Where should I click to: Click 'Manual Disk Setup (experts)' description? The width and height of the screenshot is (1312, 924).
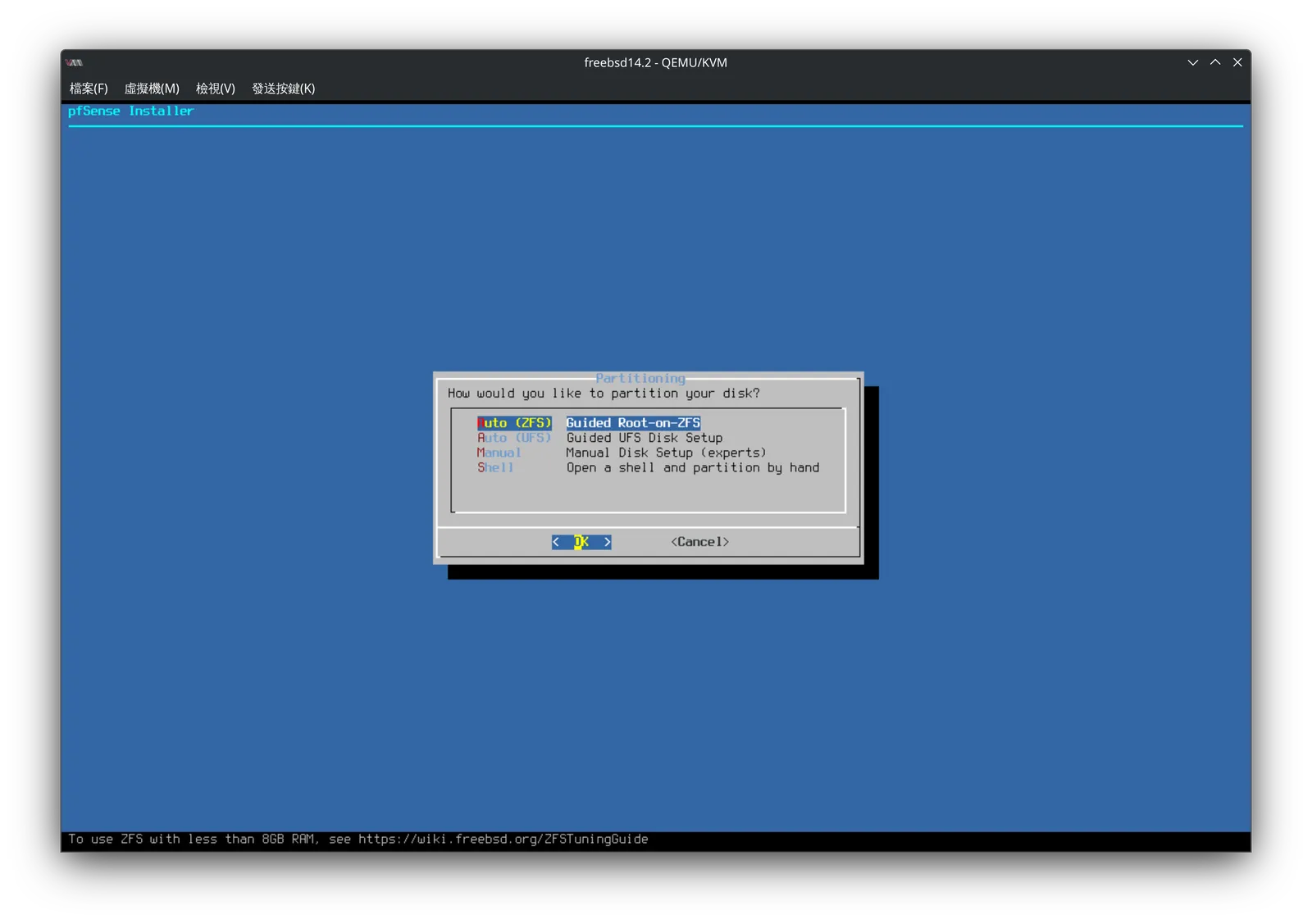(x=666, y=453)
